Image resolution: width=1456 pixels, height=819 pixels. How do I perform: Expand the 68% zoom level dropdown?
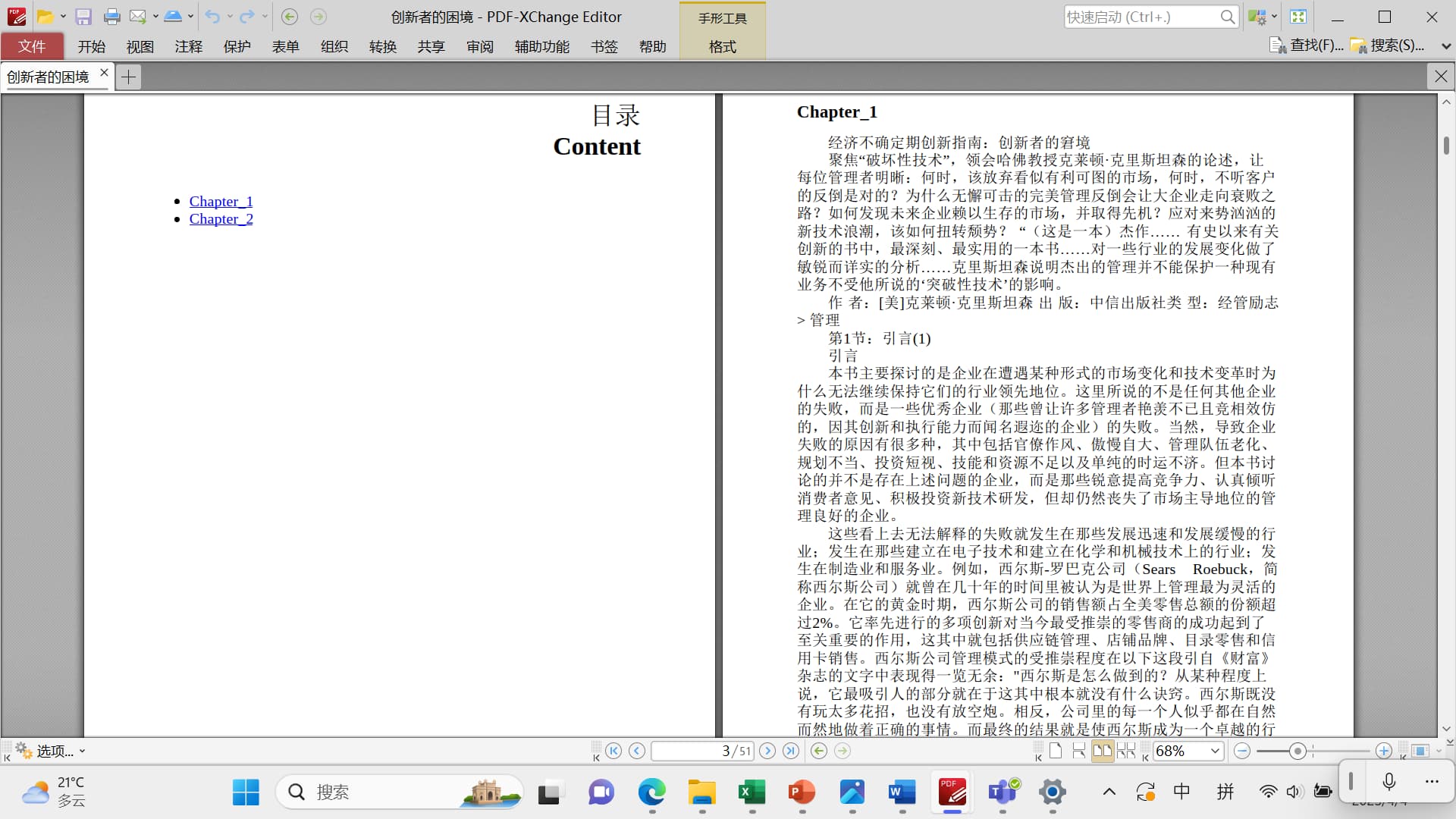[x=1215, y=751]
